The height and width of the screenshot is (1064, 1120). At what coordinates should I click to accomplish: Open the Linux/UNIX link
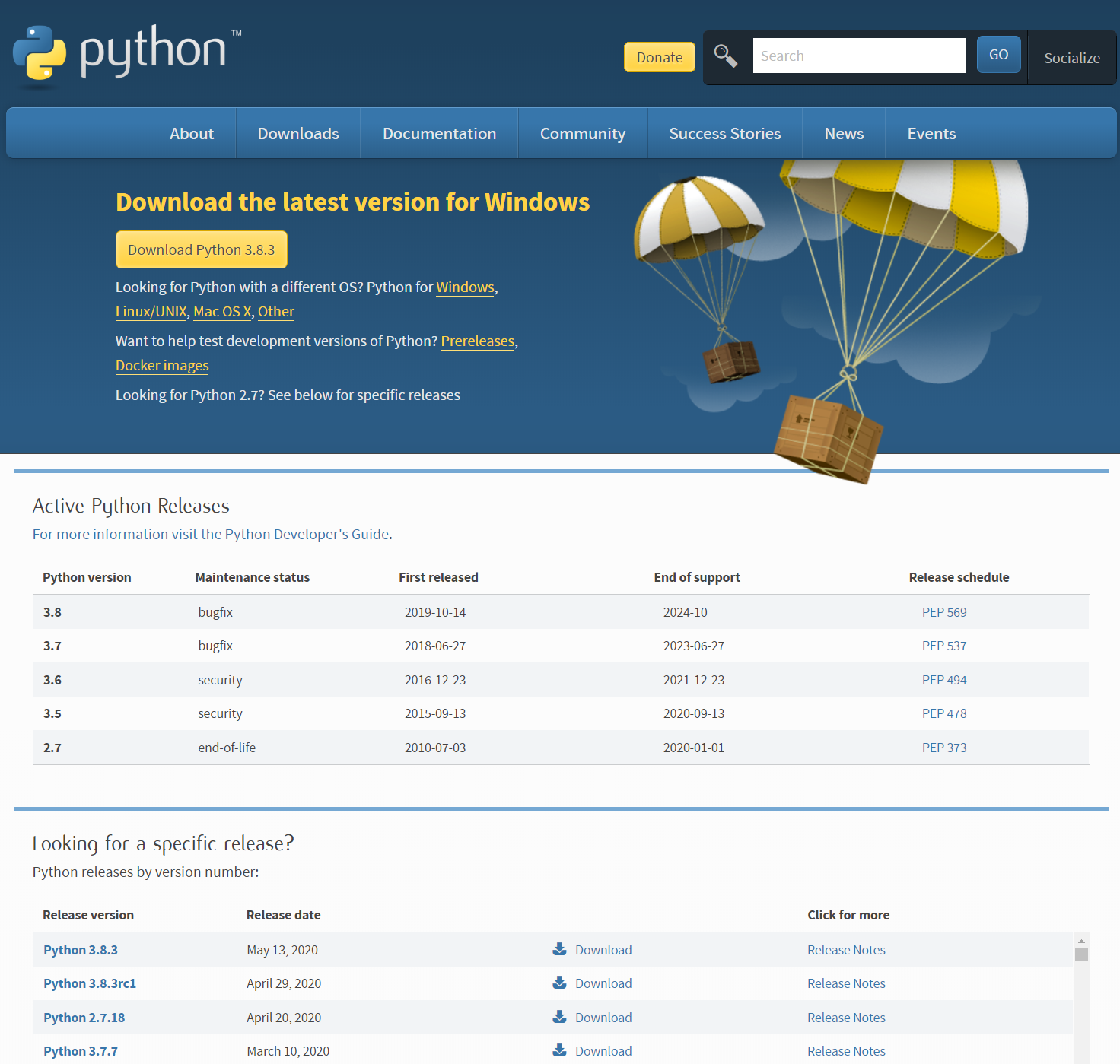[x=151, y=312]
